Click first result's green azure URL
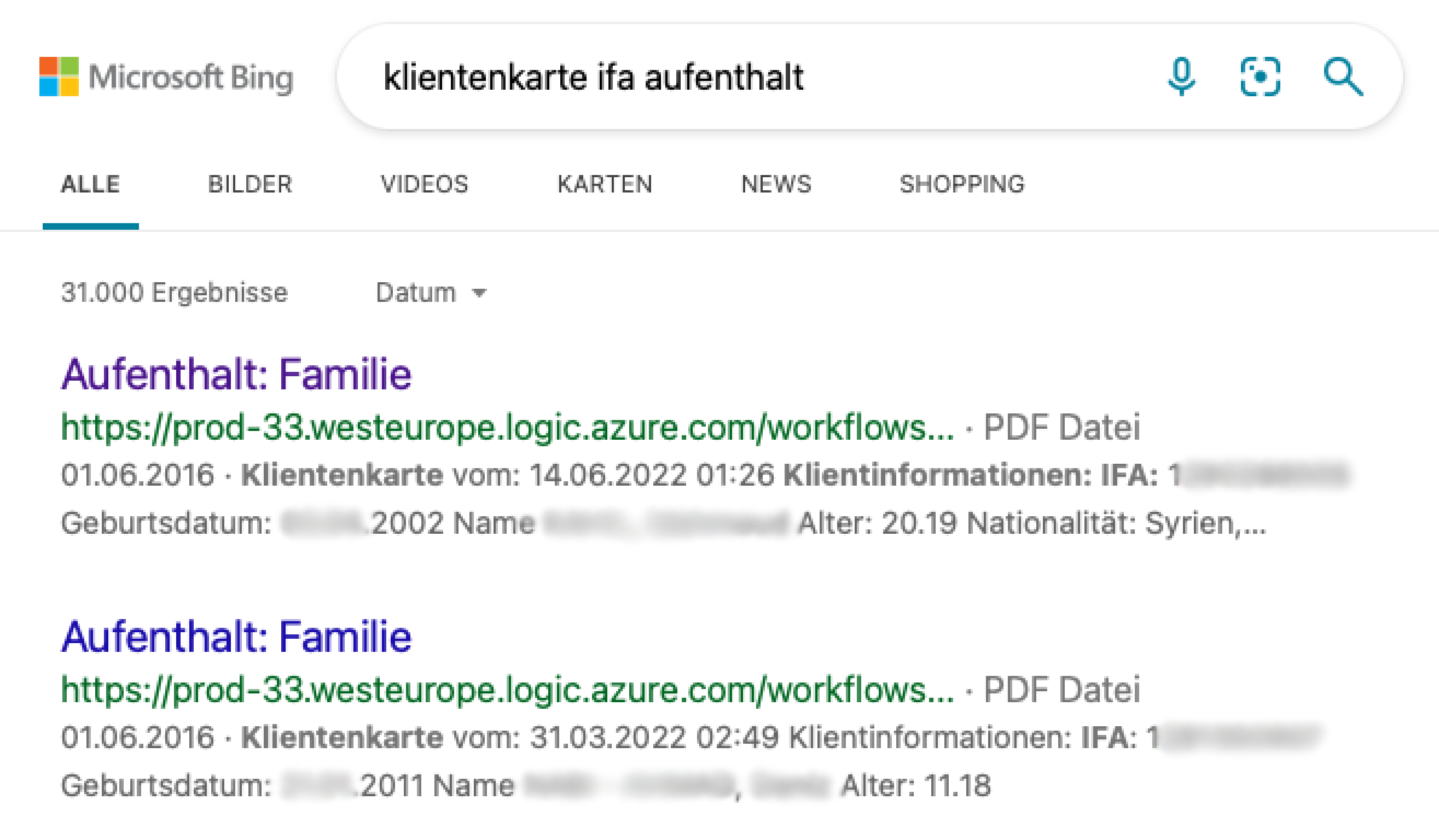 (x=507, y=427)
